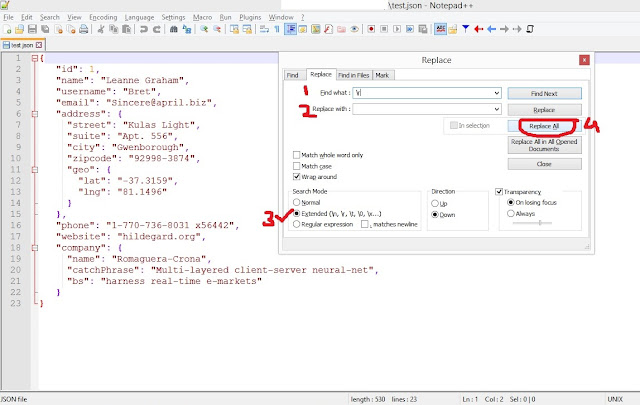
Task: Toggle the '. matches newline' checkbox
Action: (x=364, y=224)
